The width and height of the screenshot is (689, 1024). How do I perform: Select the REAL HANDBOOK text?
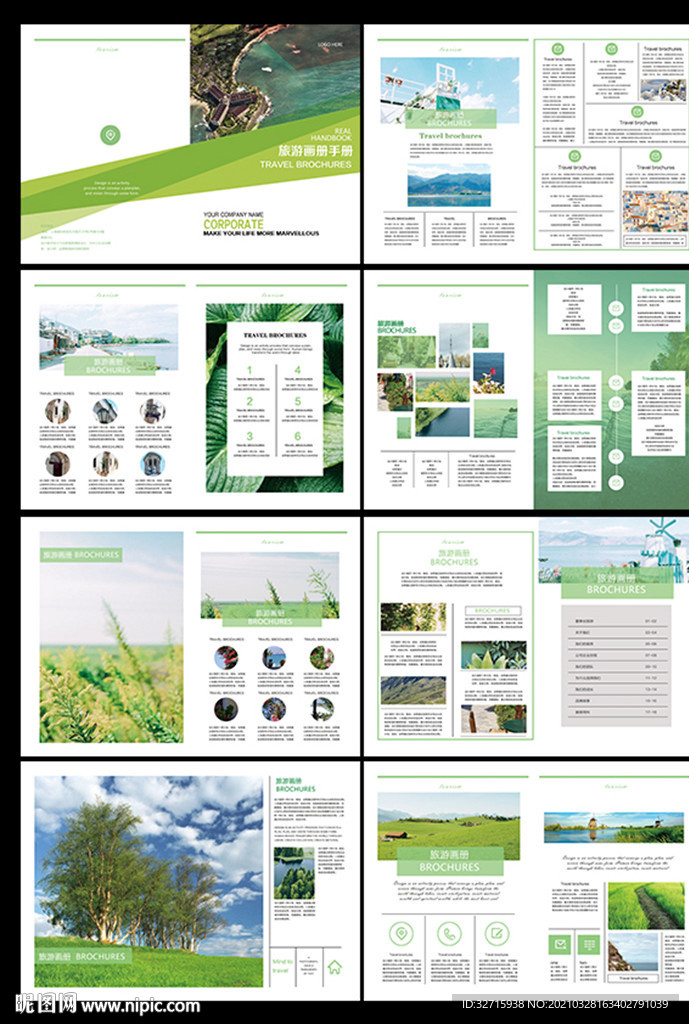[331, 135]
